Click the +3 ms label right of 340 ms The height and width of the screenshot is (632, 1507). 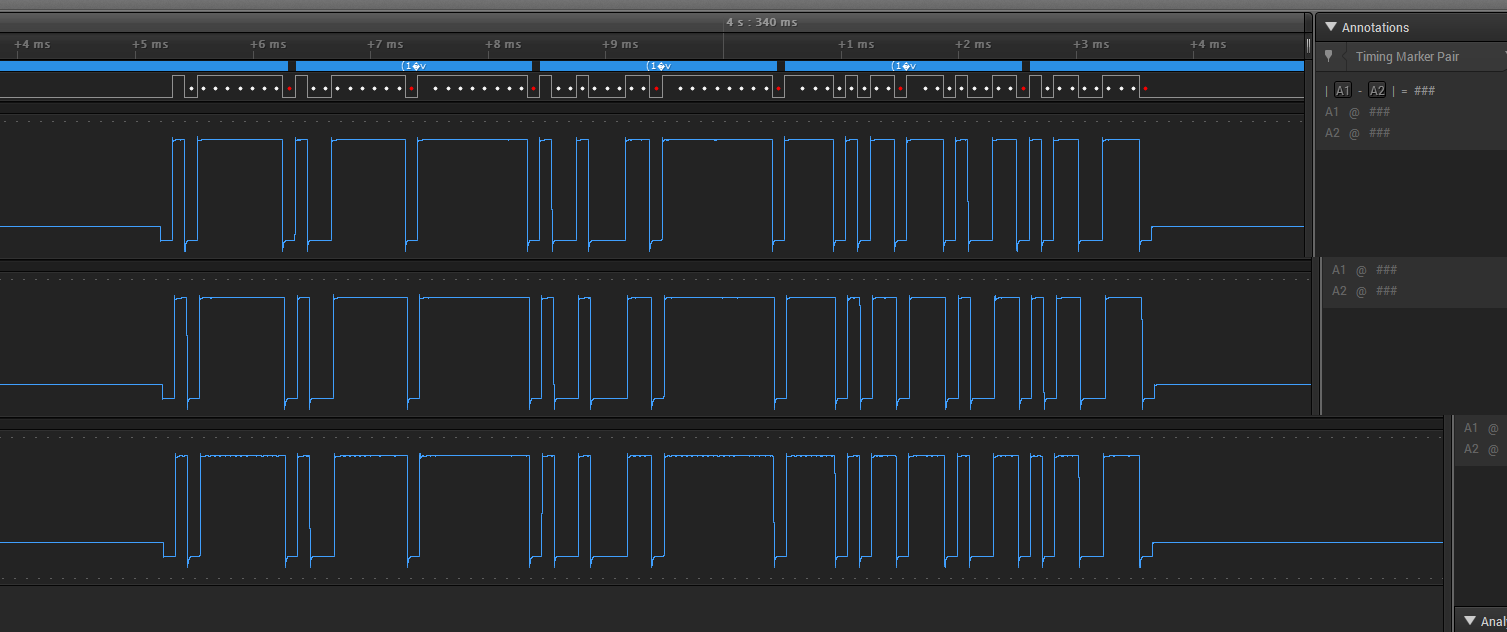click(x=1090, y=44)
